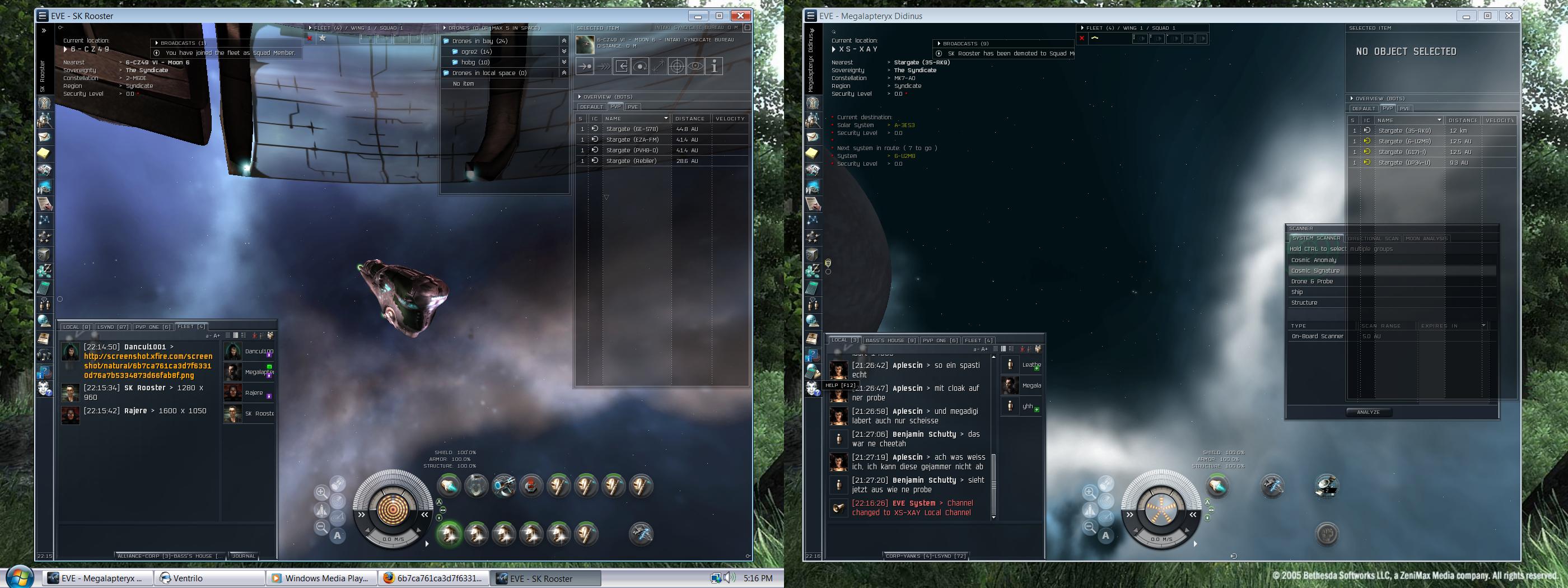Expand hobg (10) drone group
This screenshot has width=1568, height=588.
(564, 62)
